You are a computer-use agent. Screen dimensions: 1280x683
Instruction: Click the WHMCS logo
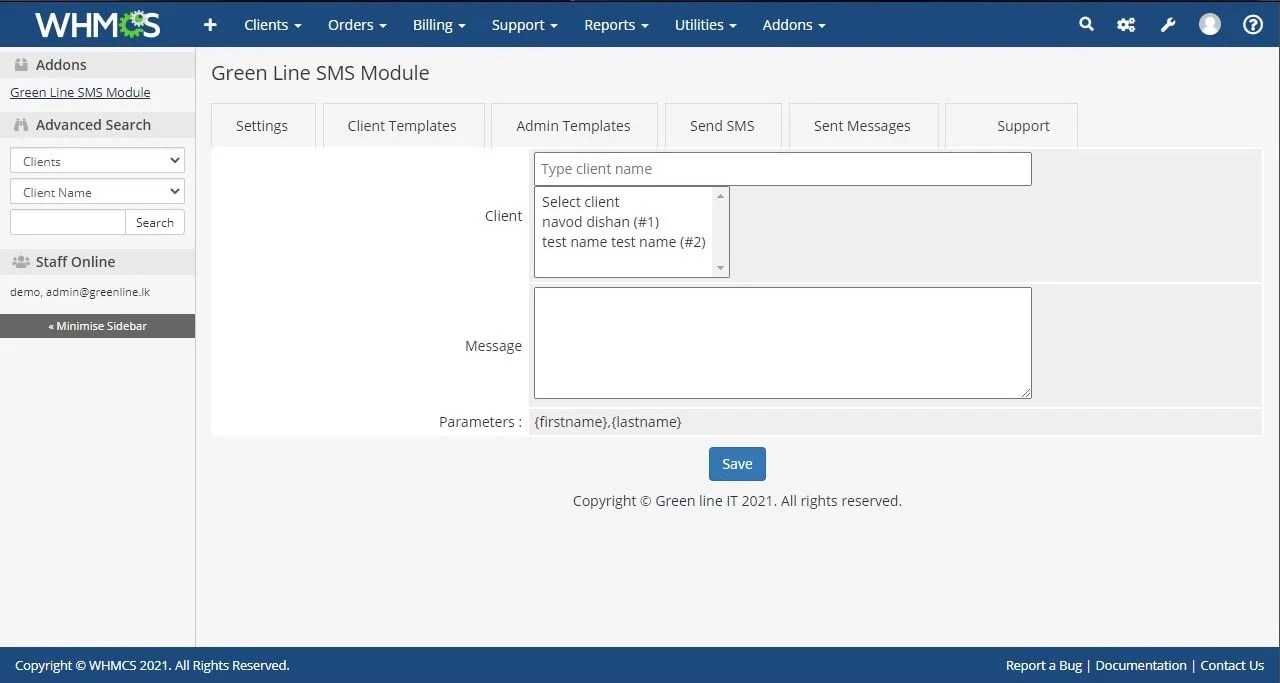(97, 25)
